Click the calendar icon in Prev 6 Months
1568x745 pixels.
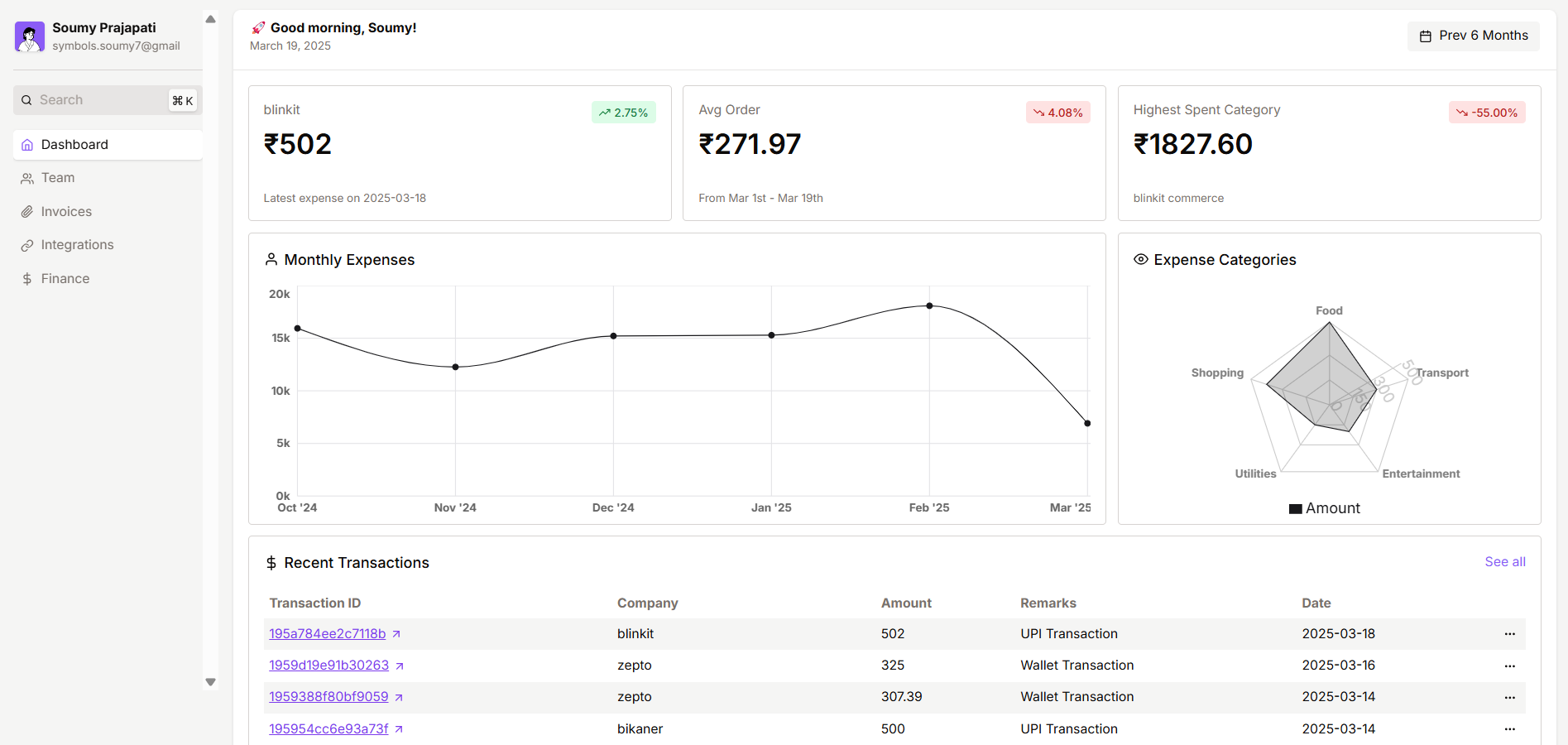click(x=1425, y=36)
